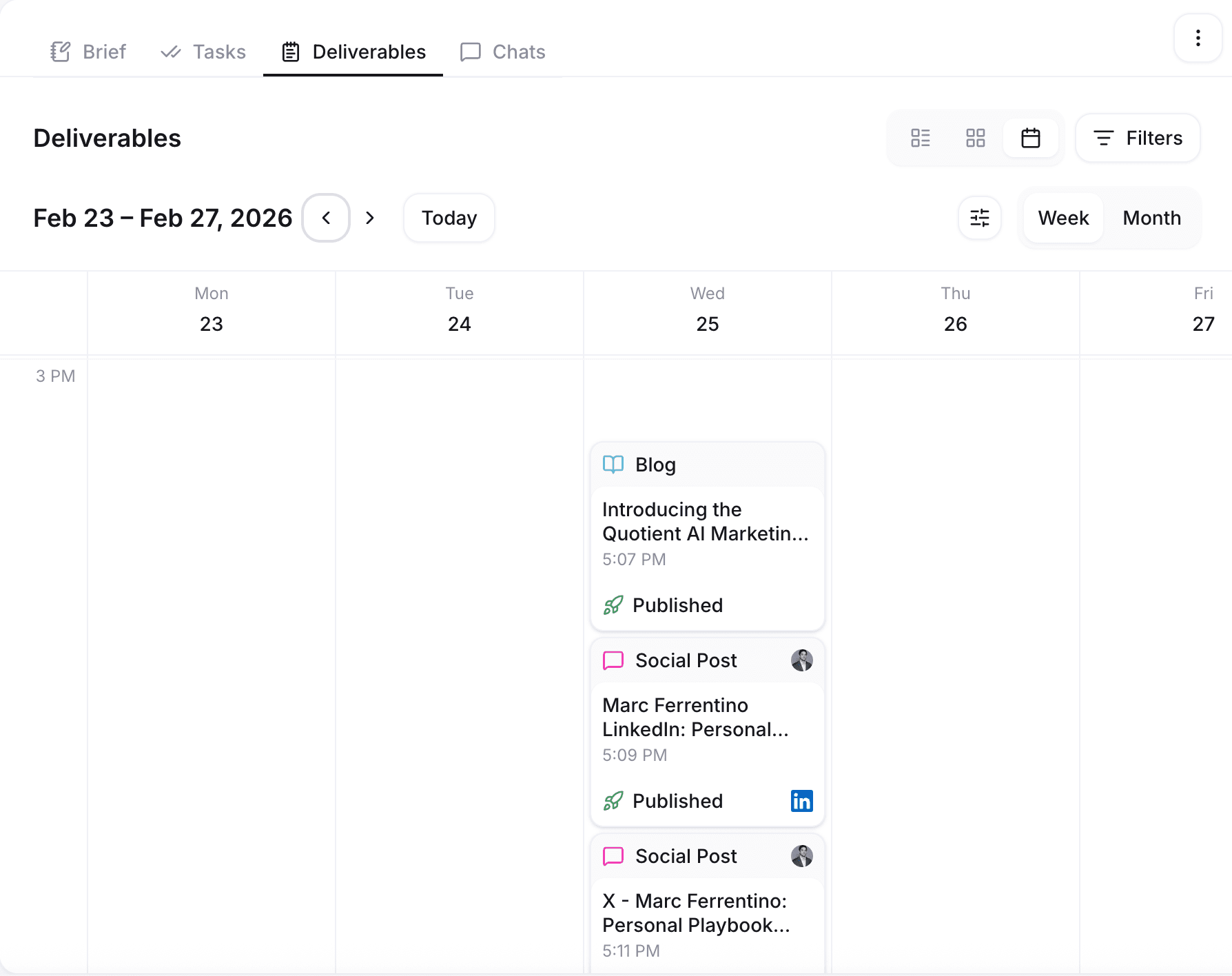Open the Filters panel
The width and height of the screenshot is (1232, 976).
pos(1137,138)
